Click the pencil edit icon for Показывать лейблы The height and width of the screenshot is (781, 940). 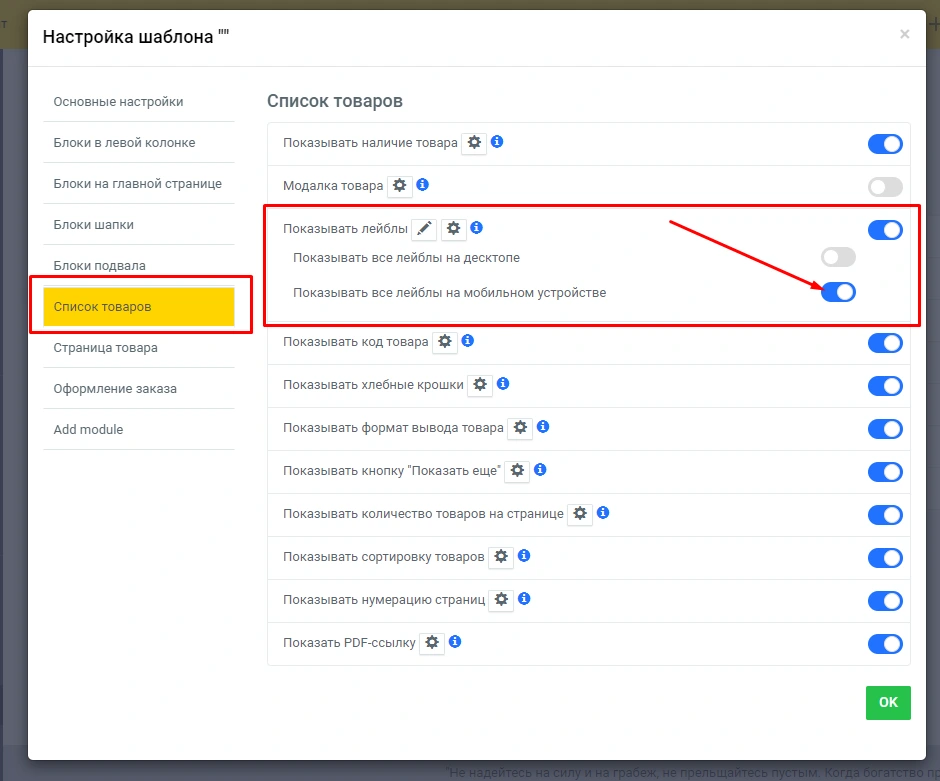coord(424,229)
